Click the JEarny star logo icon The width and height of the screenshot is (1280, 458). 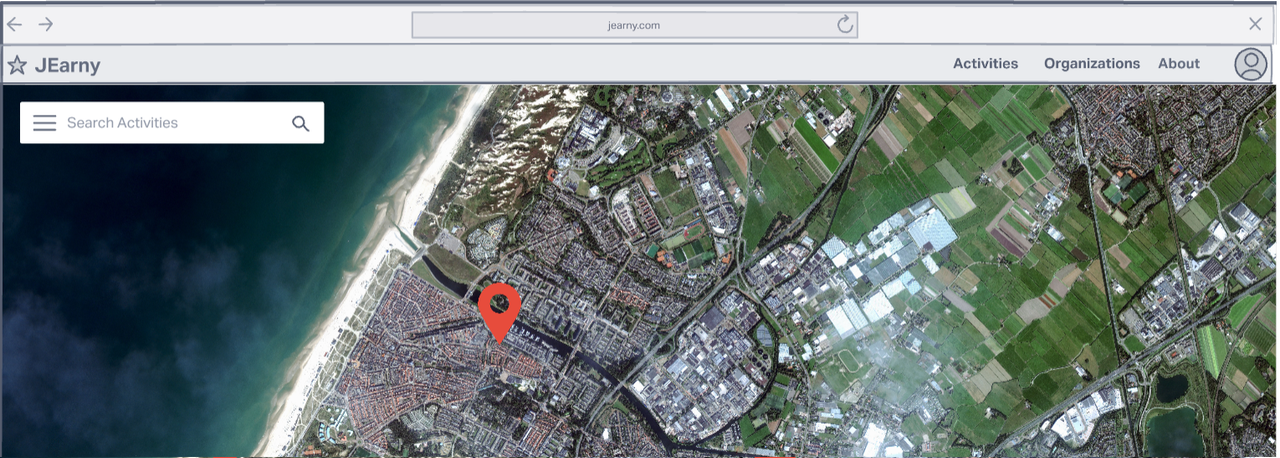[x=17, y=66]
